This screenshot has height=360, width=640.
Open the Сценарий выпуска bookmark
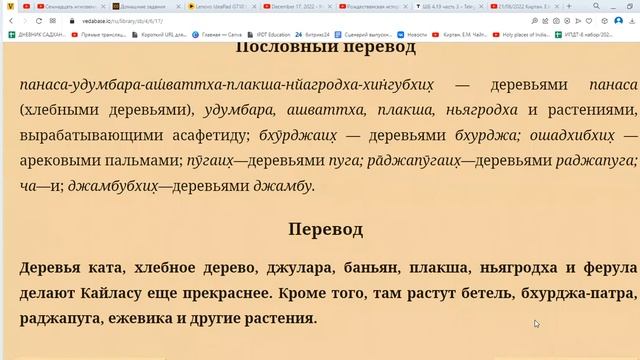click(363, 35)
